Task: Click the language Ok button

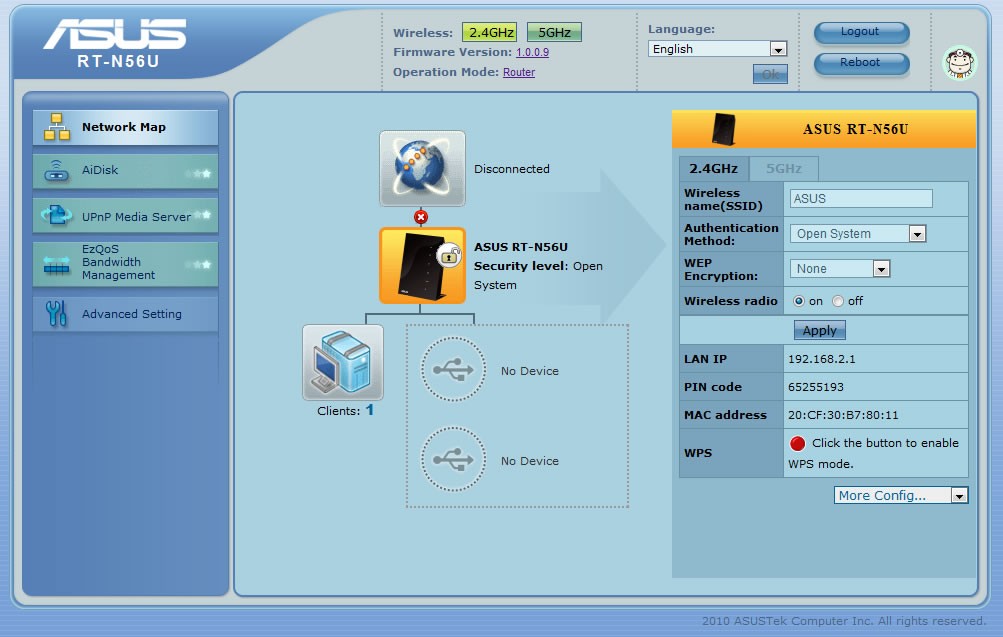Action: [770, 74]
